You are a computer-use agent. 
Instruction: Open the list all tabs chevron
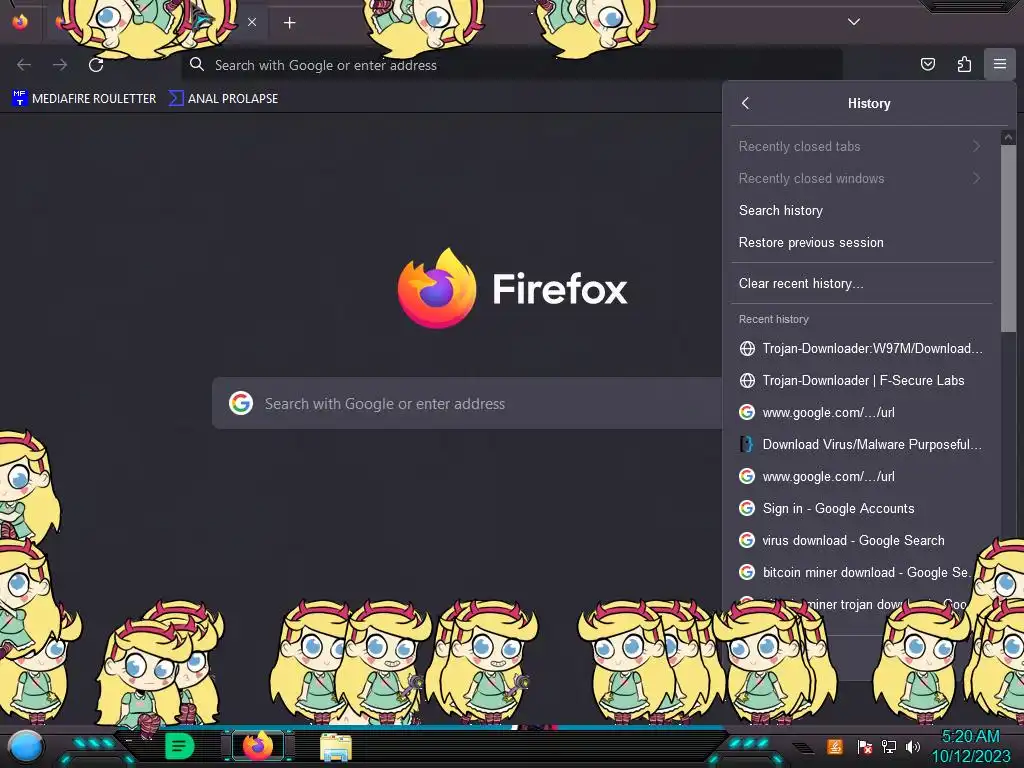854,22
